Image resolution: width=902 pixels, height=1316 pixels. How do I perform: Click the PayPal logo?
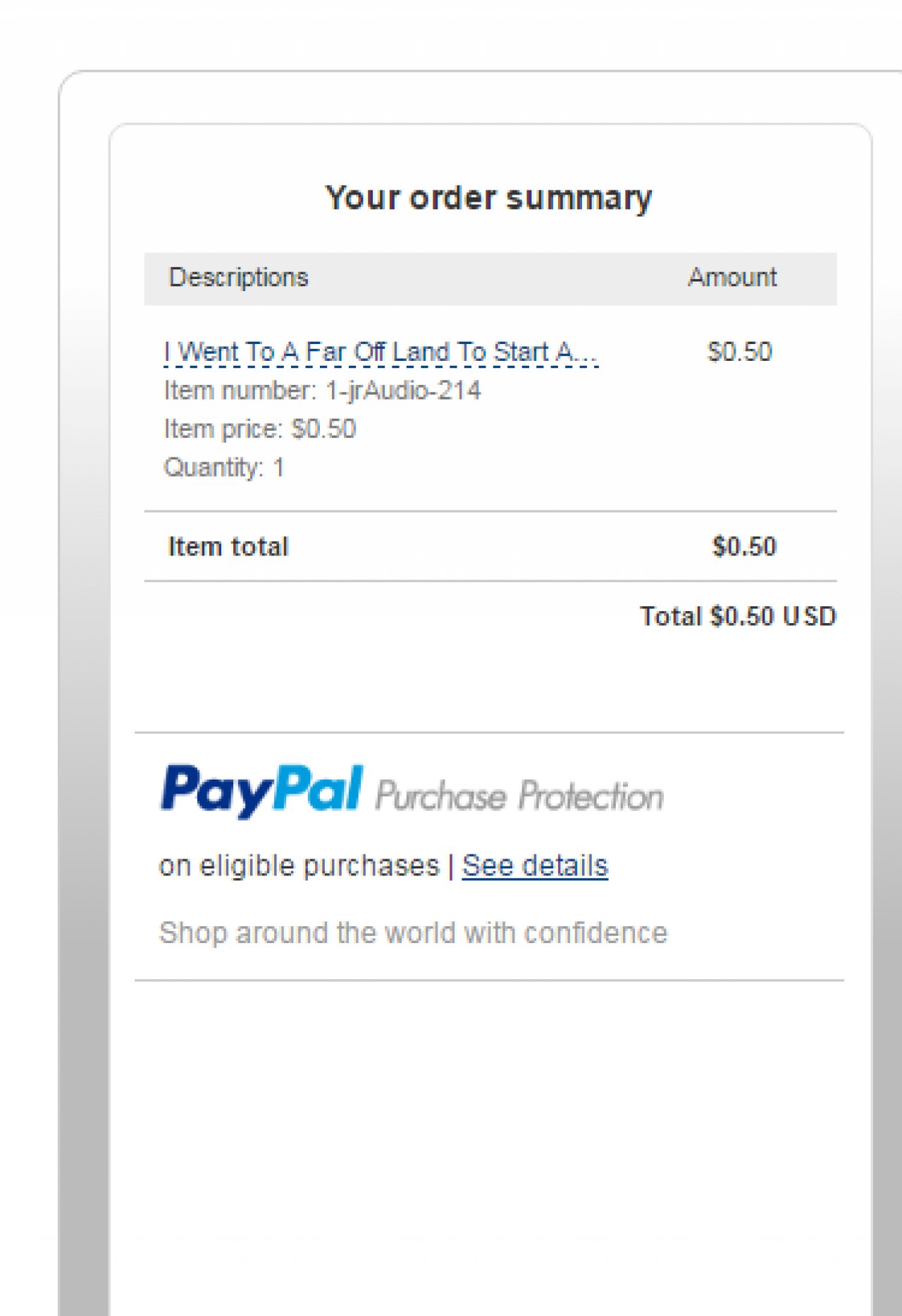[x=261, y=790]
